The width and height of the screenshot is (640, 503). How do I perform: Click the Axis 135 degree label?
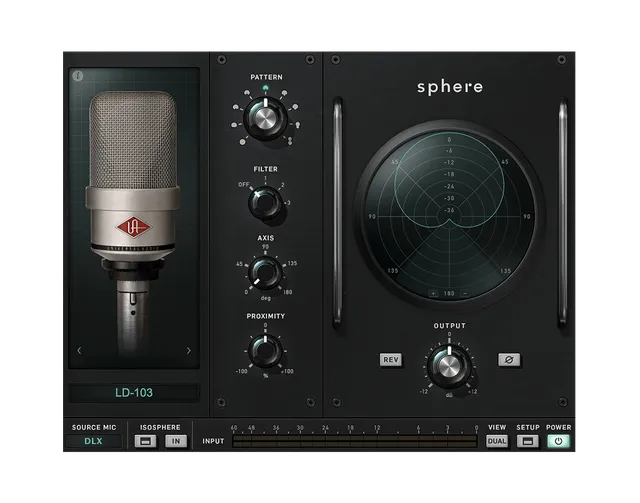pos(292,263)
